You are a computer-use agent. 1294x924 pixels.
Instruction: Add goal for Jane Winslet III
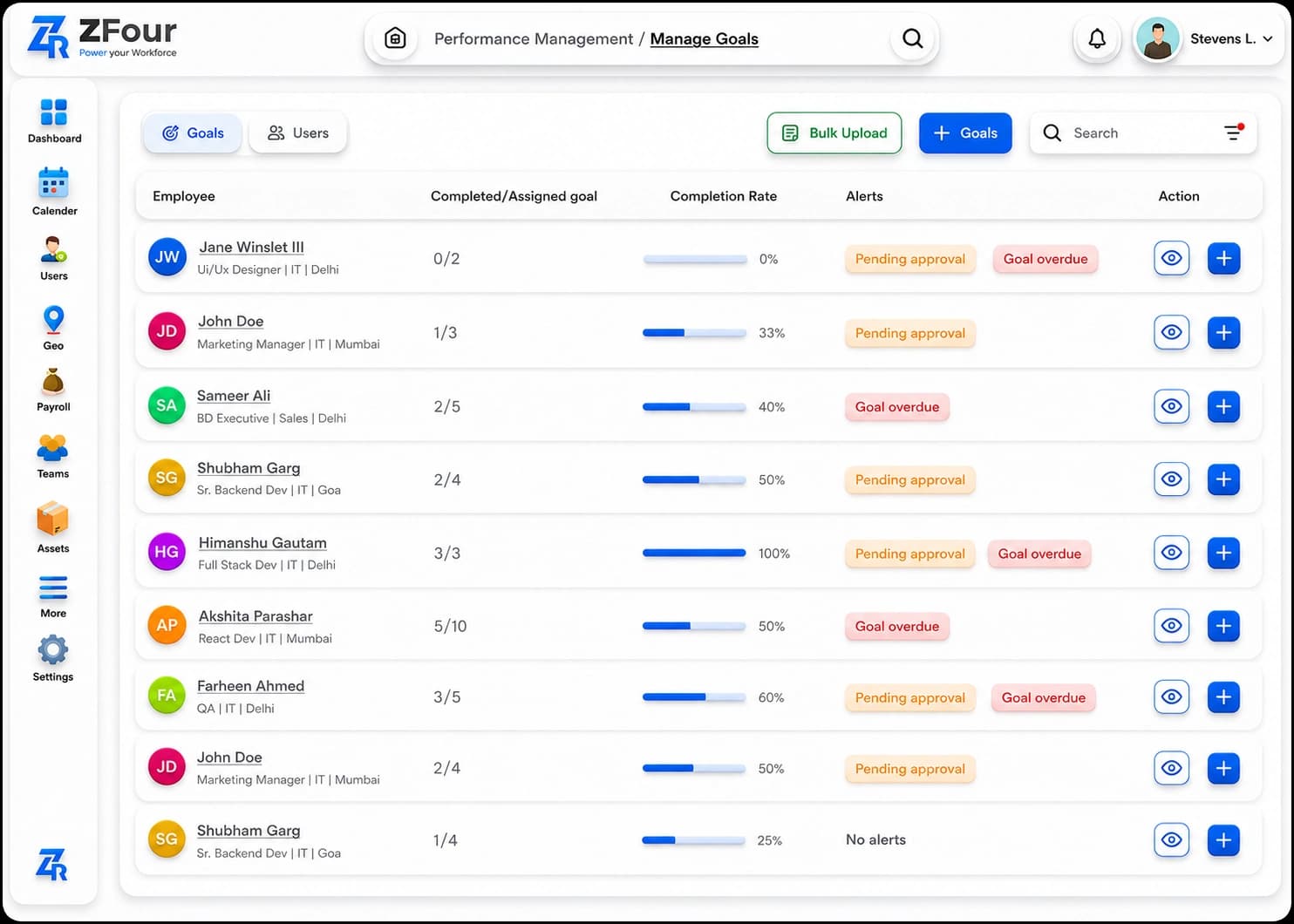[1223, 258]
